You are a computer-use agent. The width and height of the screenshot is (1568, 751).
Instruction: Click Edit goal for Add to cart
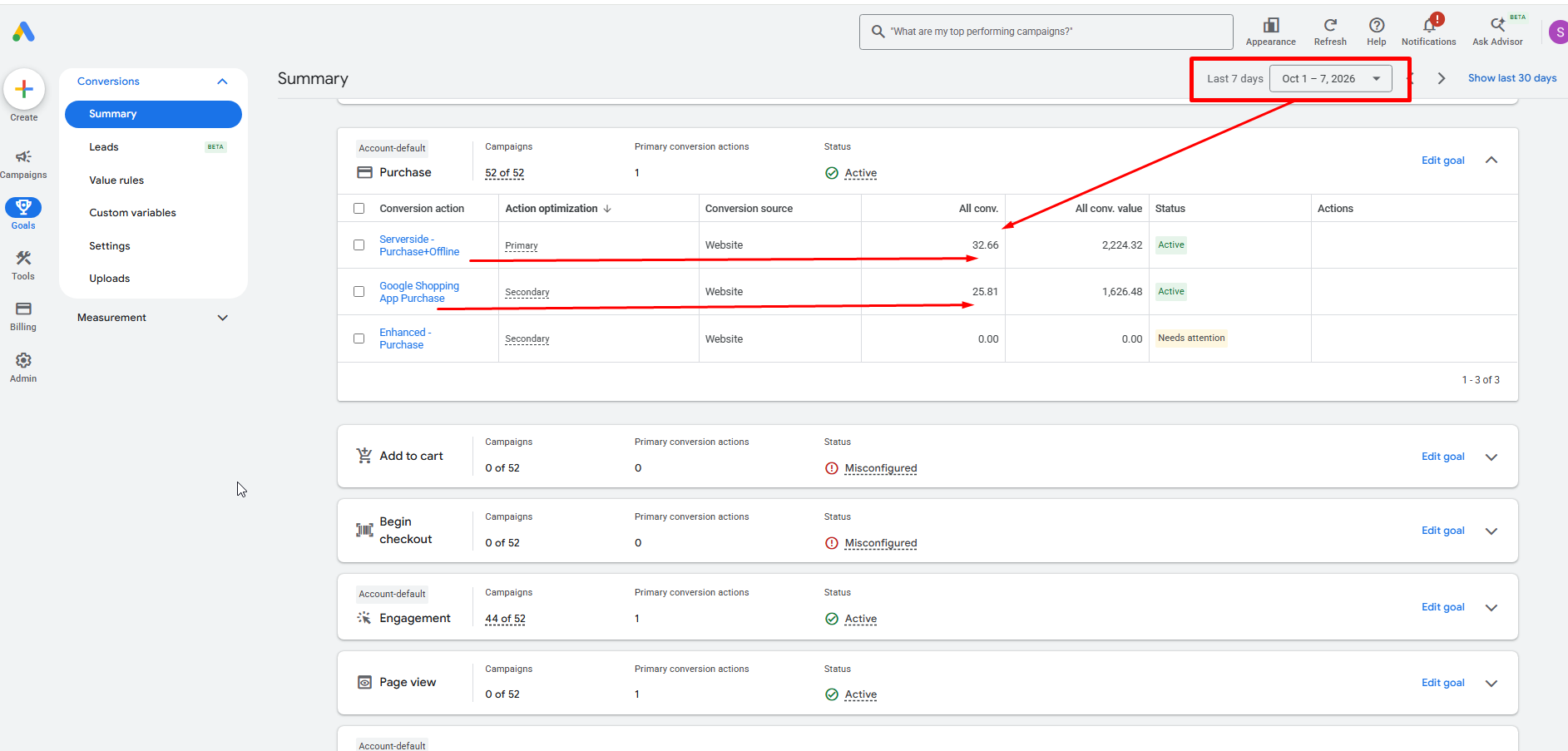[x=1442, y=457]
